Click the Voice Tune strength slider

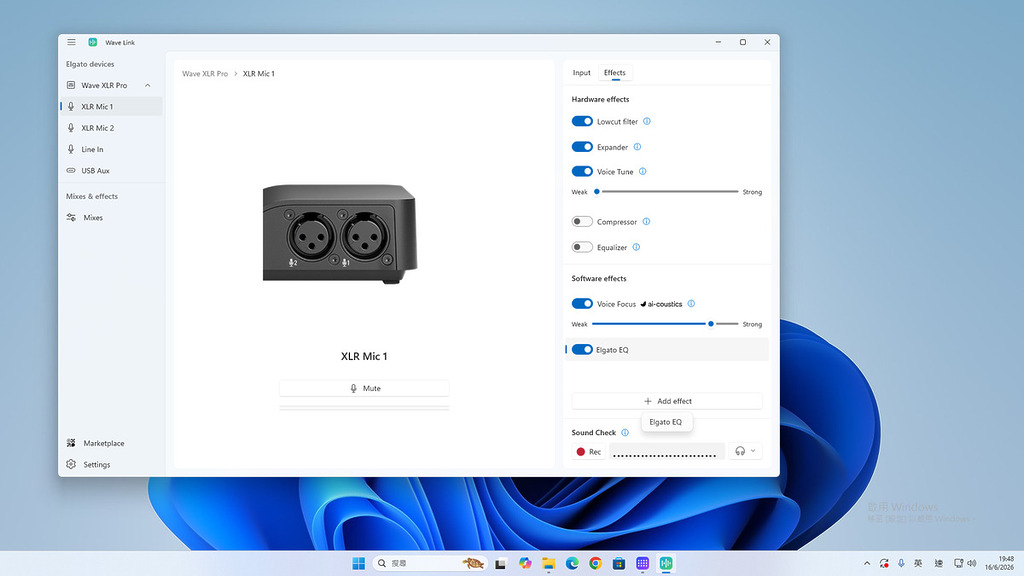point(665,191)
